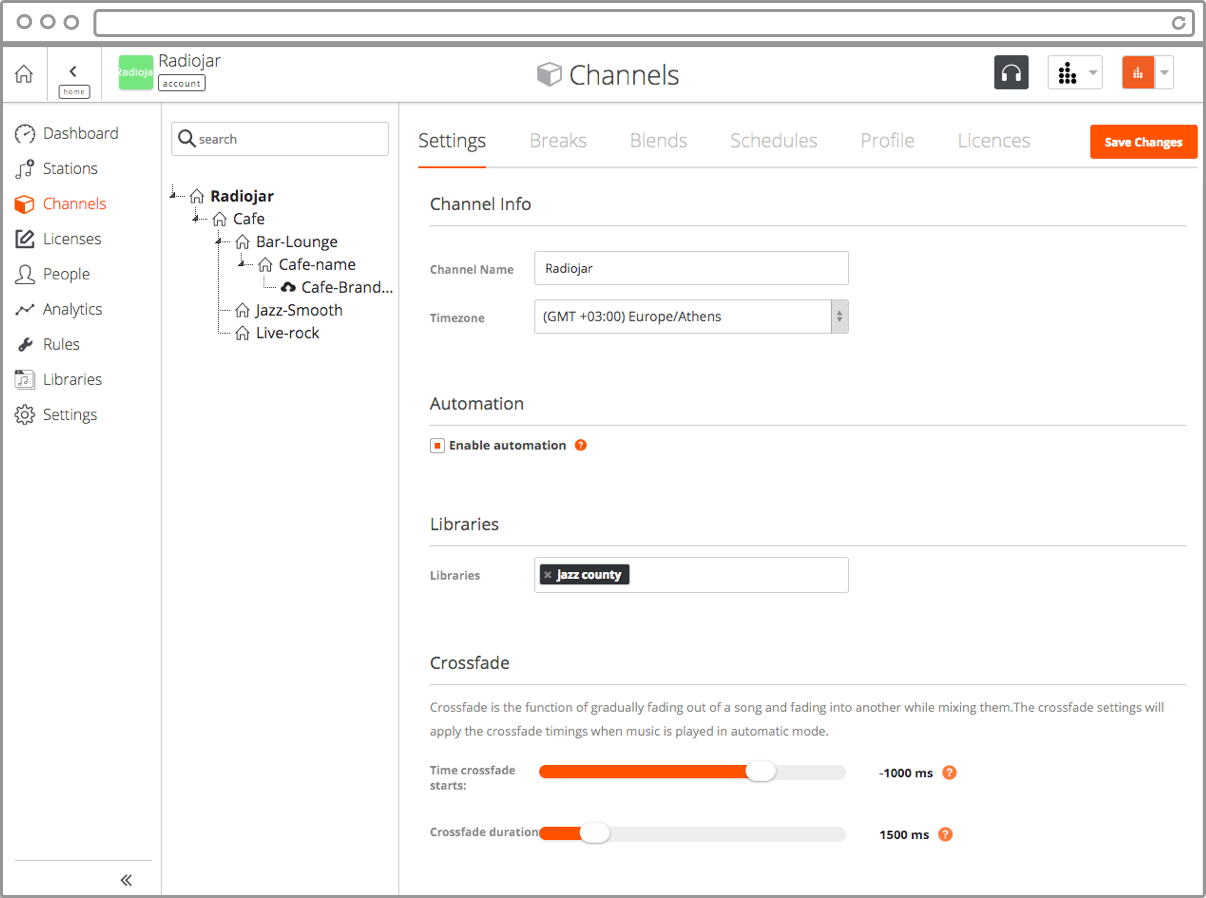The width and height of the screenshot is (1206, 898).
Task: Click the Time crossfade starts slider handle
Action: [761, 771]
